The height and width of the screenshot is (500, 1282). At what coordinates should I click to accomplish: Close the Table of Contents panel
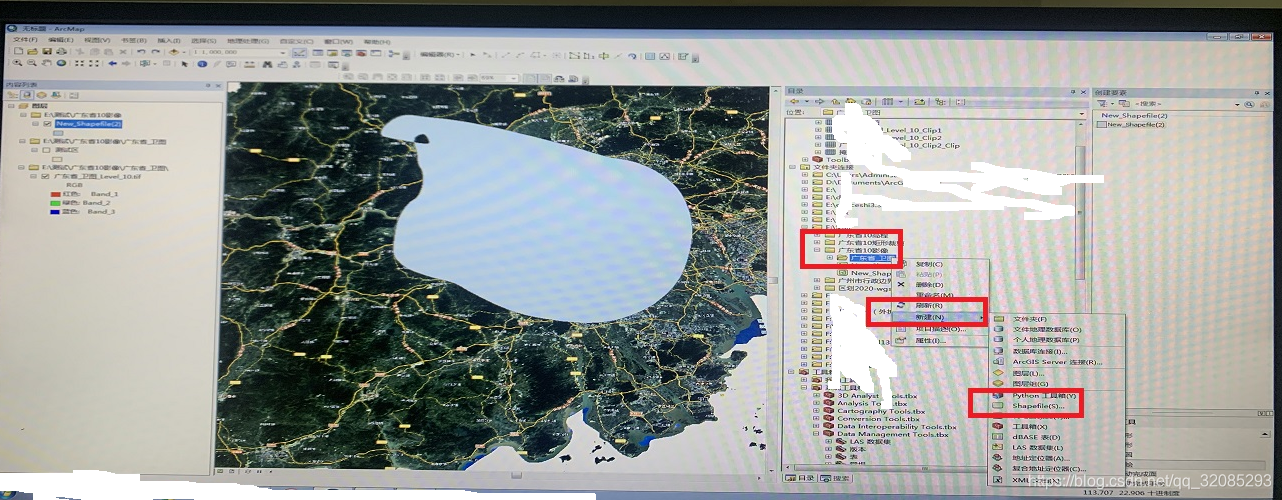point(218,85)
